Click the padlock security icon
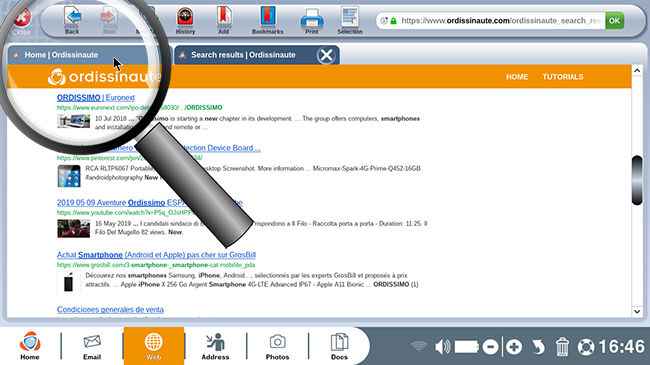650x365 pixels. (x=393, y=20)
